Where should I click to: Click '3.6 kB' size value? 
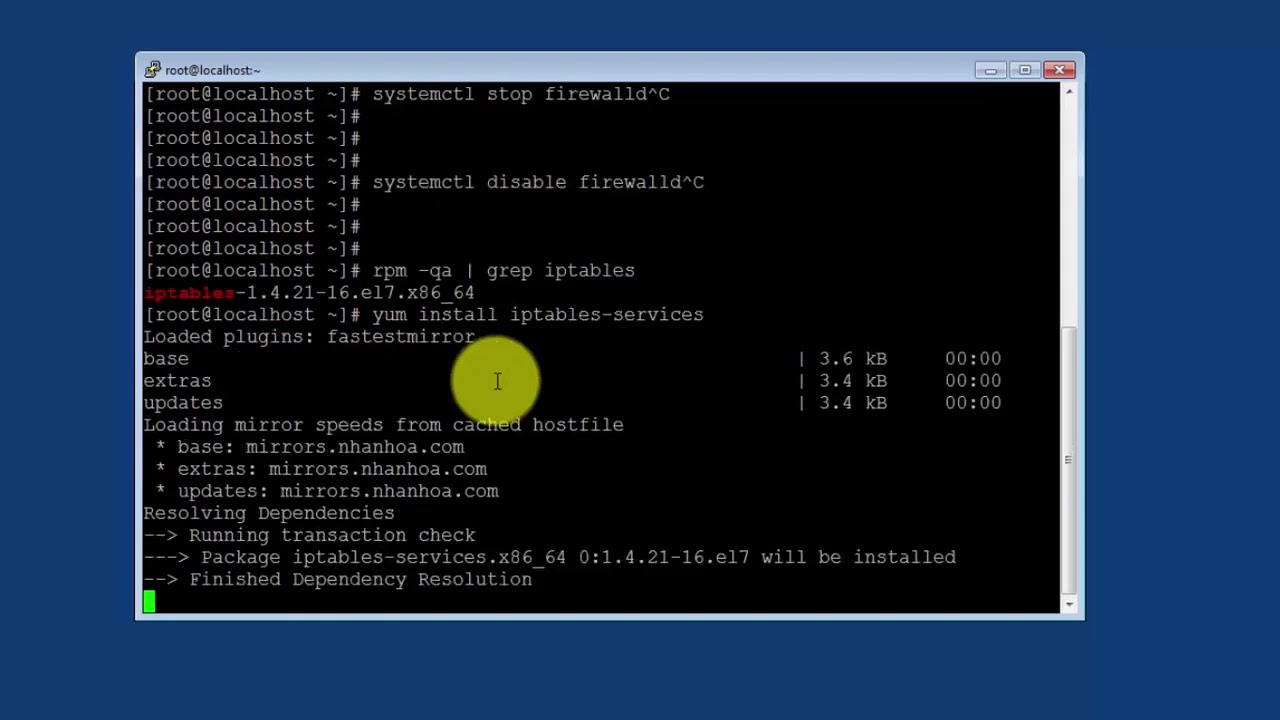click(853, 359)
